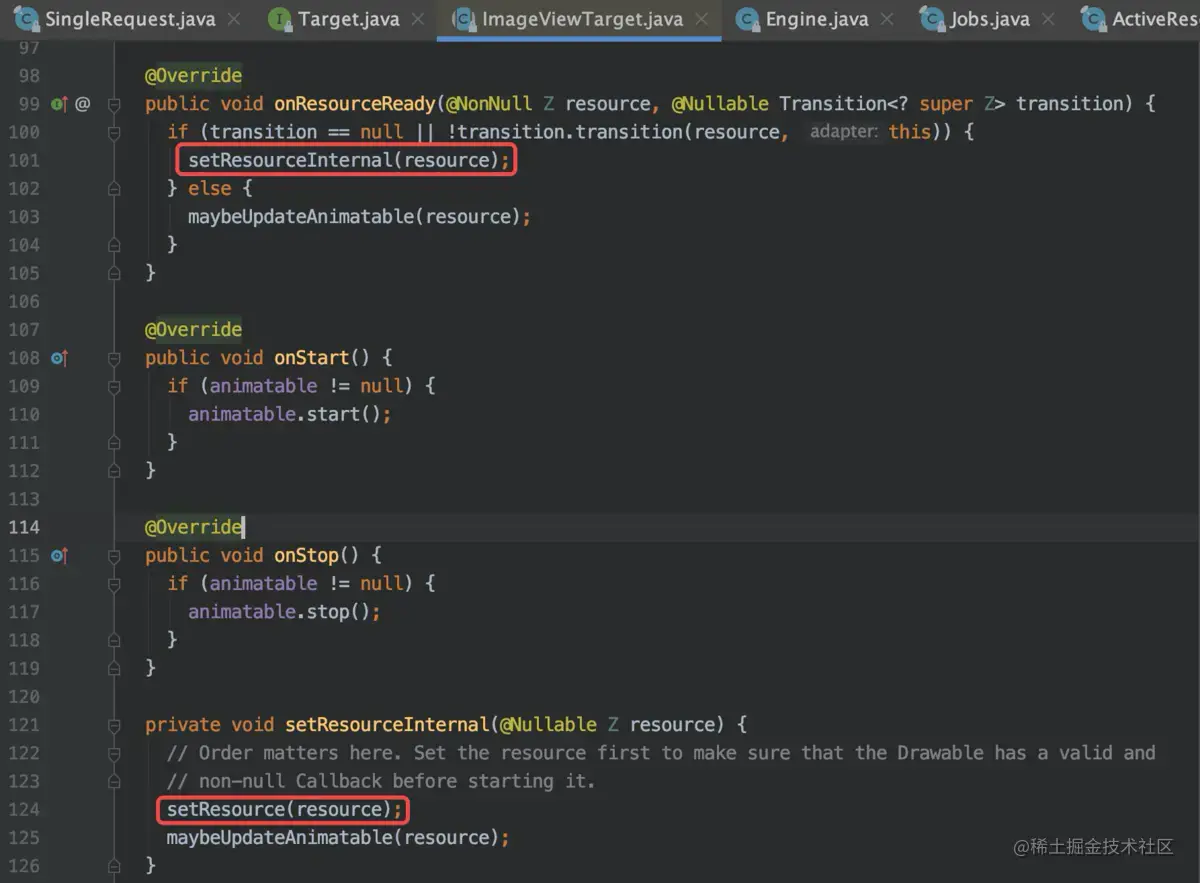Click the class icon on the ActiveRes tab
The image size is (1200, 883).
coord(1092,18)
